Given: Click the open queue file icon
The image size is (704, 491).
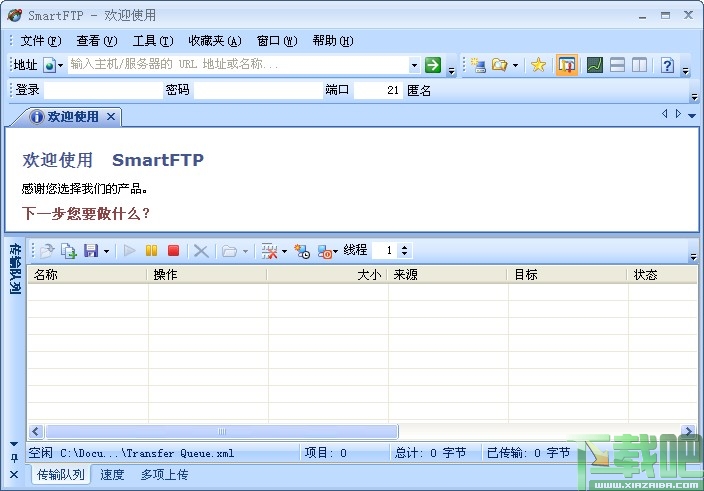Looking at the screenshot, I should pos(47,251).
